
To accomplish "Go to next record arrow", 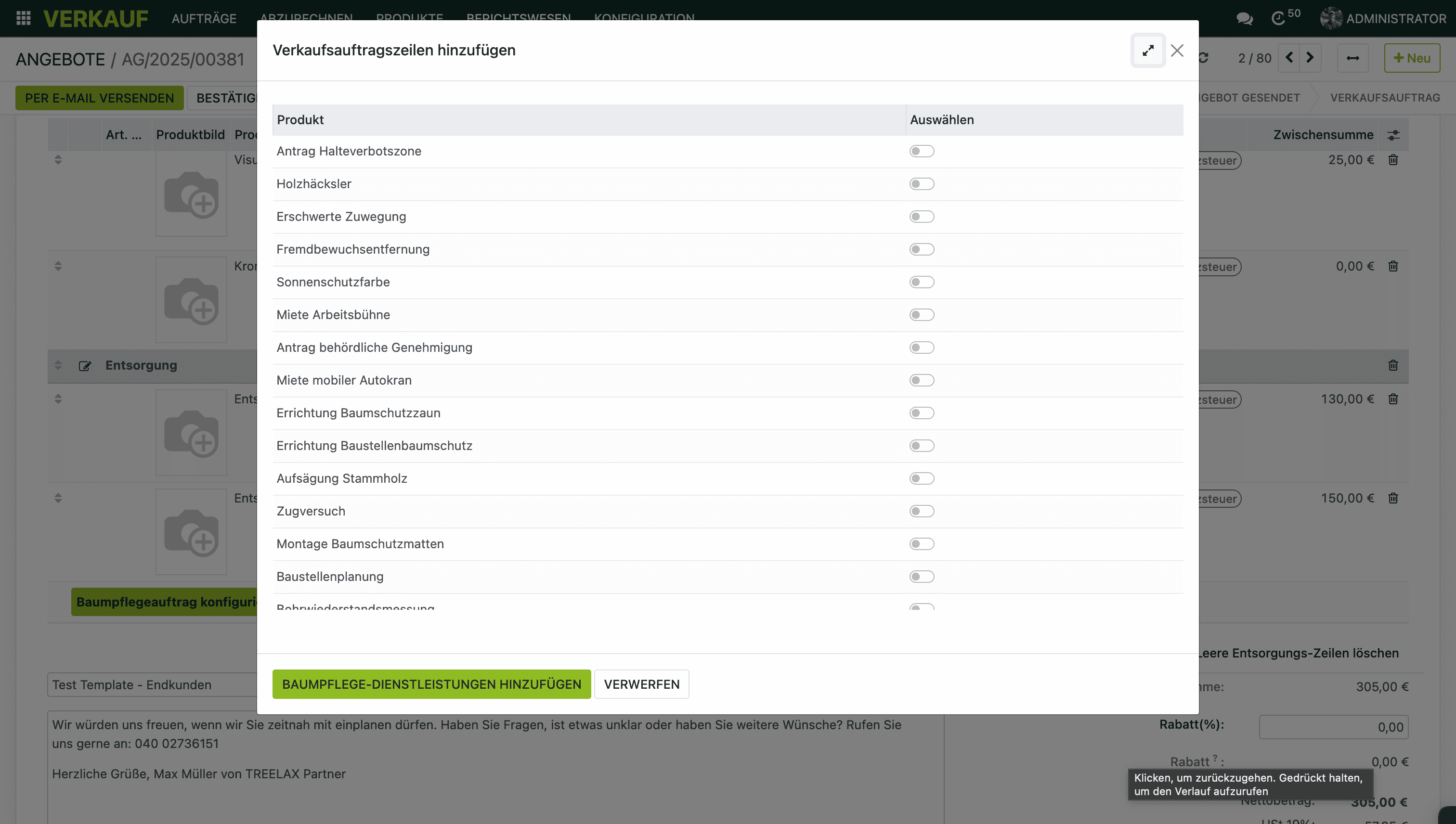I will (1310, 58).
